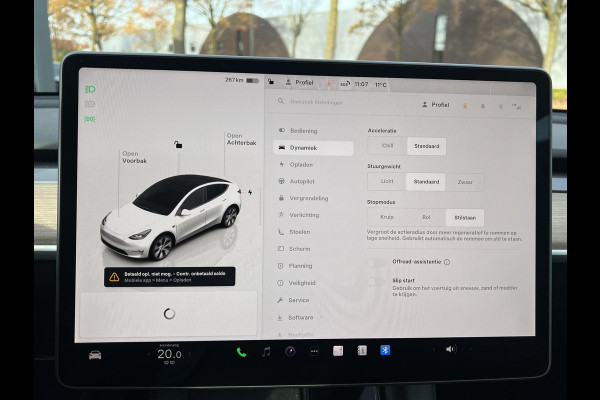Screen dimensions: 600x400
Task: Open the music app
Action: click(x=266, y=351)
